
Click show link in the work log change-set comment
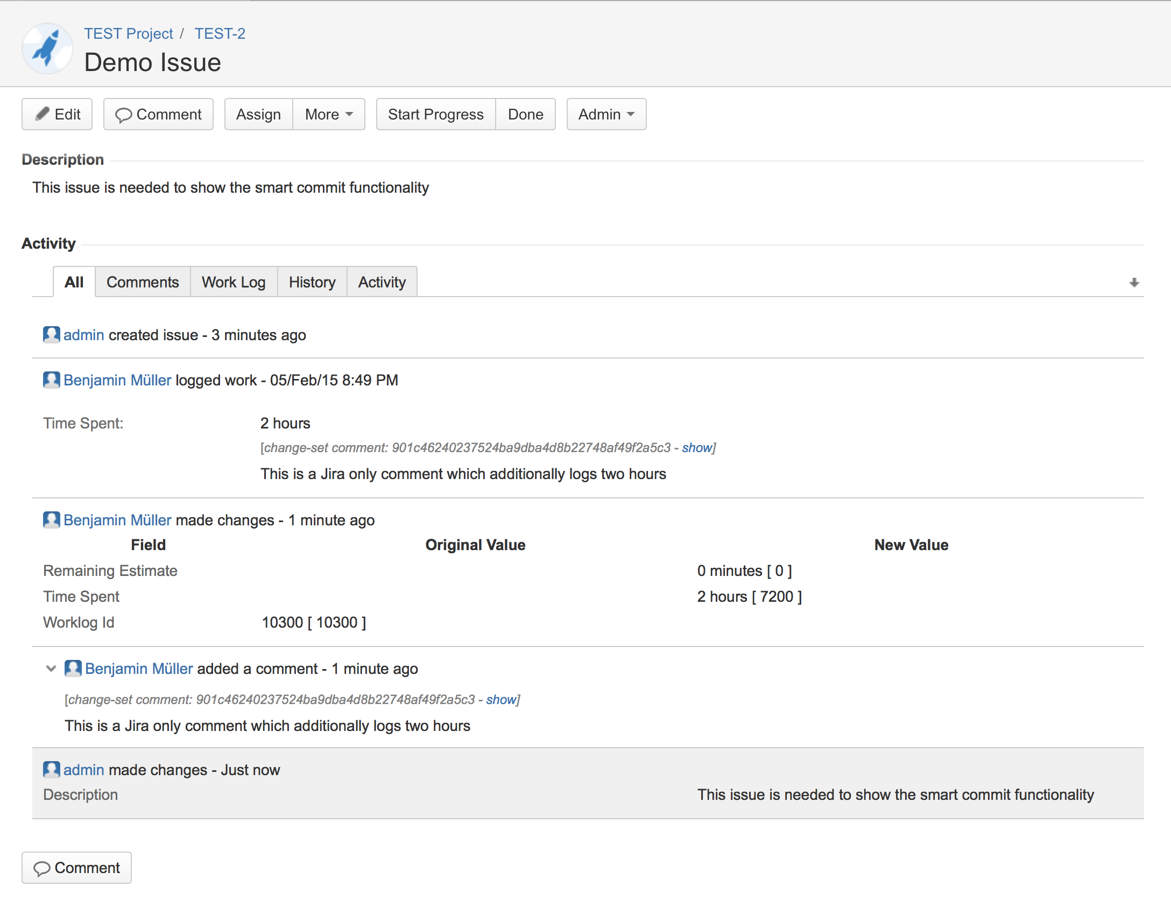(x=696, y=448)
